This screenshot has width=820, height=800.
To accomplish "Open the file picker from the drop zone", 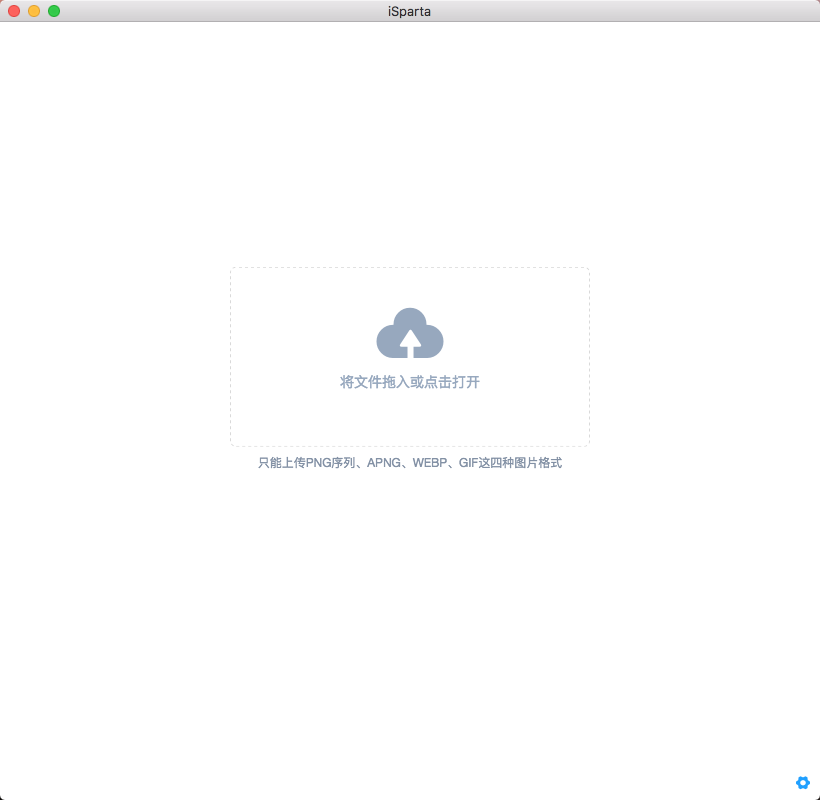I will point(410,356).
